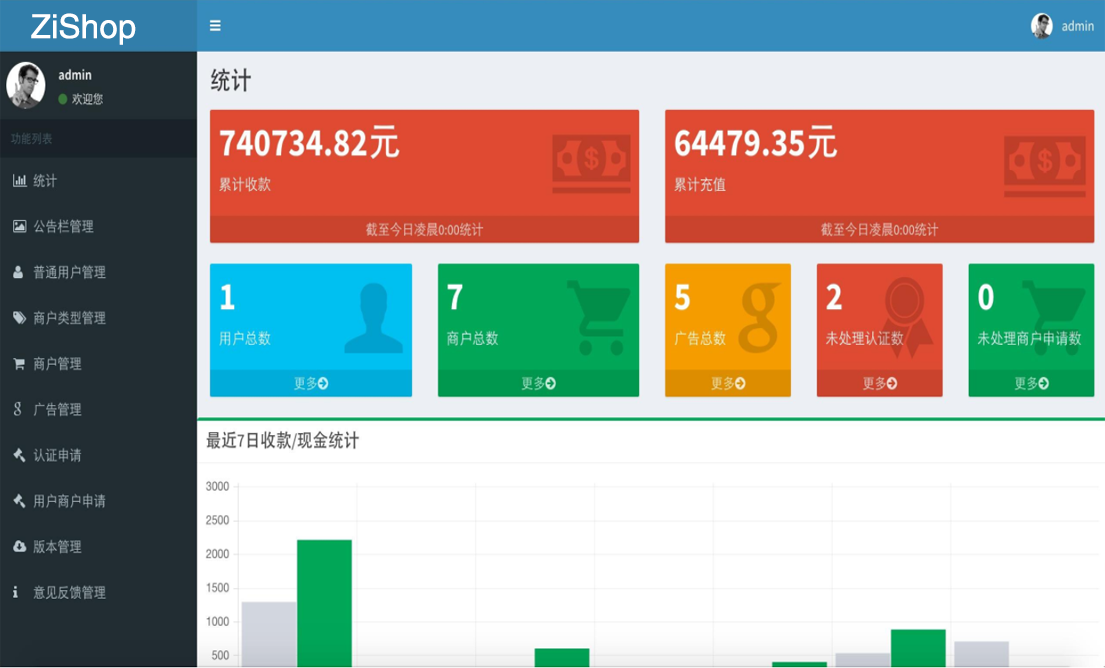
Task: Click the 公告栏管理 picture icon
Action: click(20, 226)
